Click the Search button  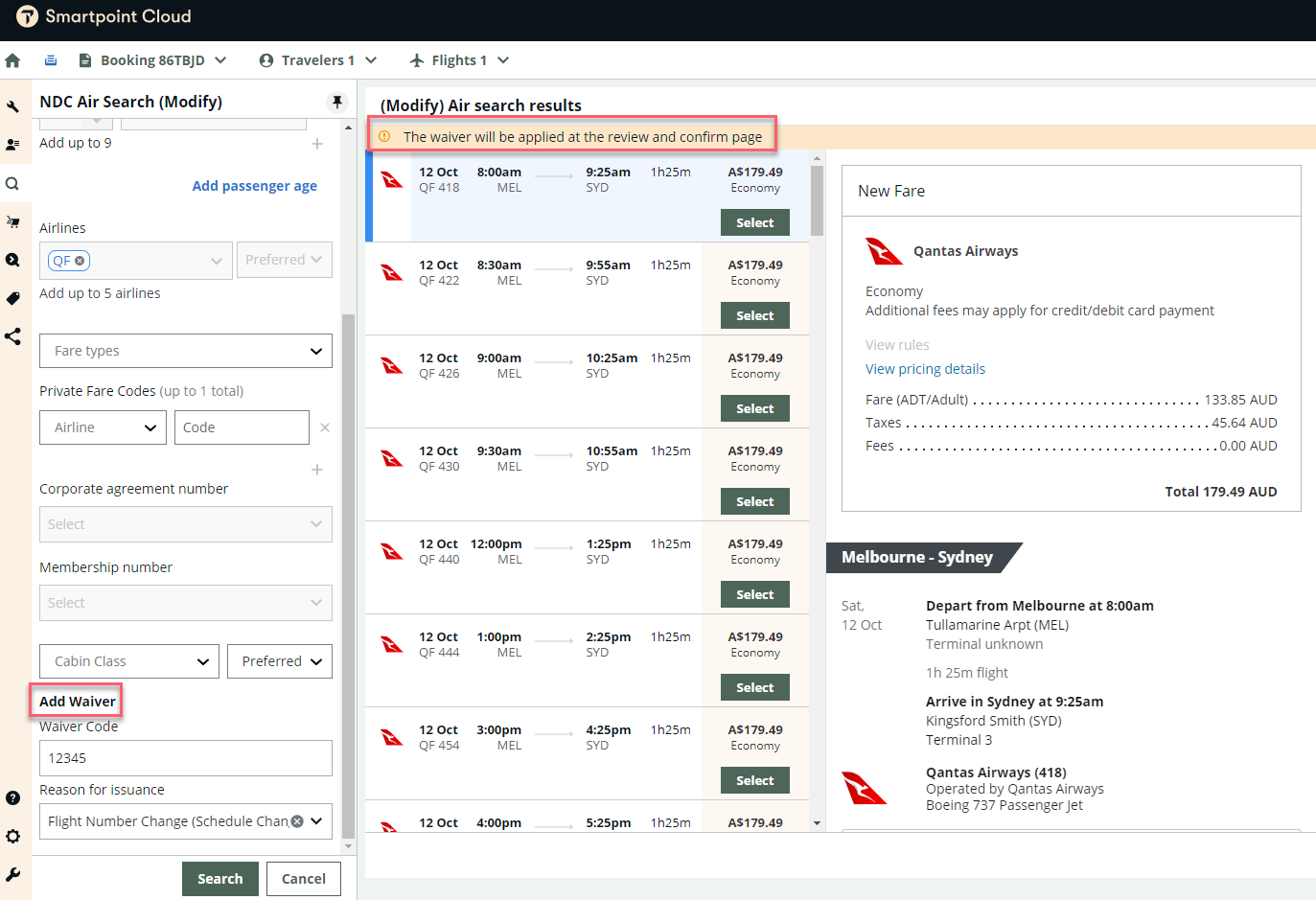(220, 879)
